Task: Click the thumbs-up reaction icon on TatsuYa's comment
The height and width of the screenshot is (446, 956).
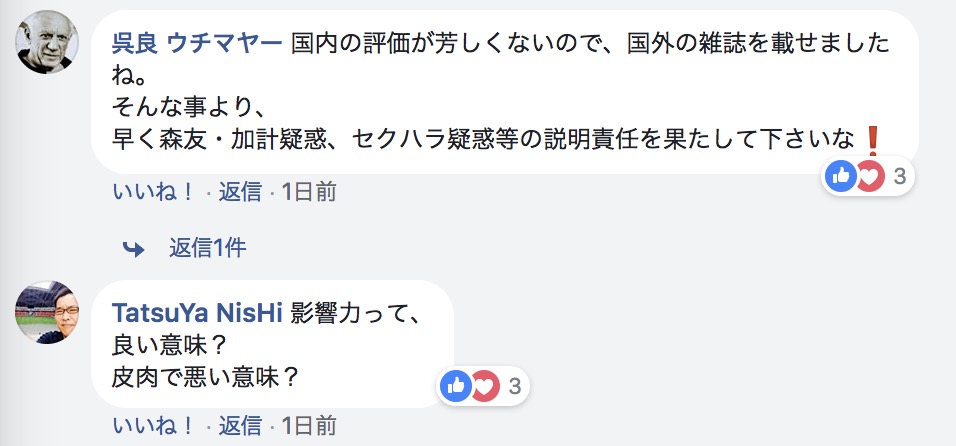Action: (456, 385)
